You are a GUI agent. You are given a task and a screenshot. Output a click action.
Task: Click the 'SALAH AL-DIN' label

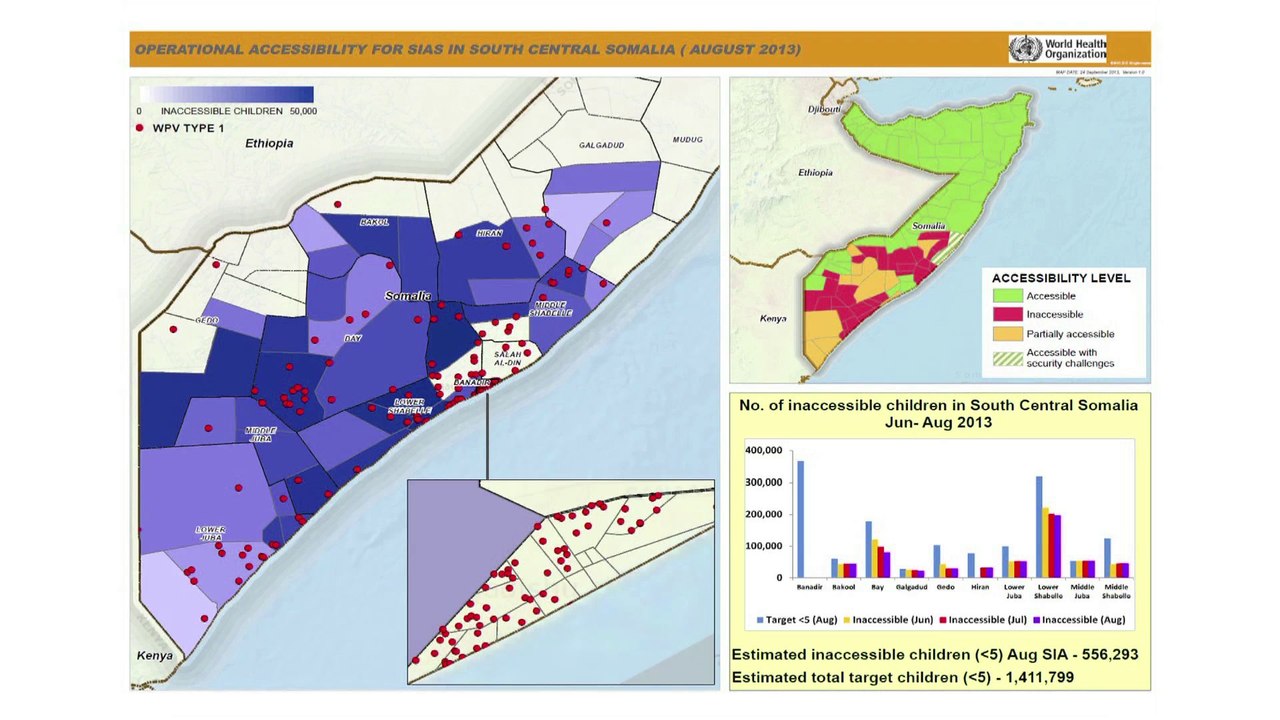click(508, 358)
